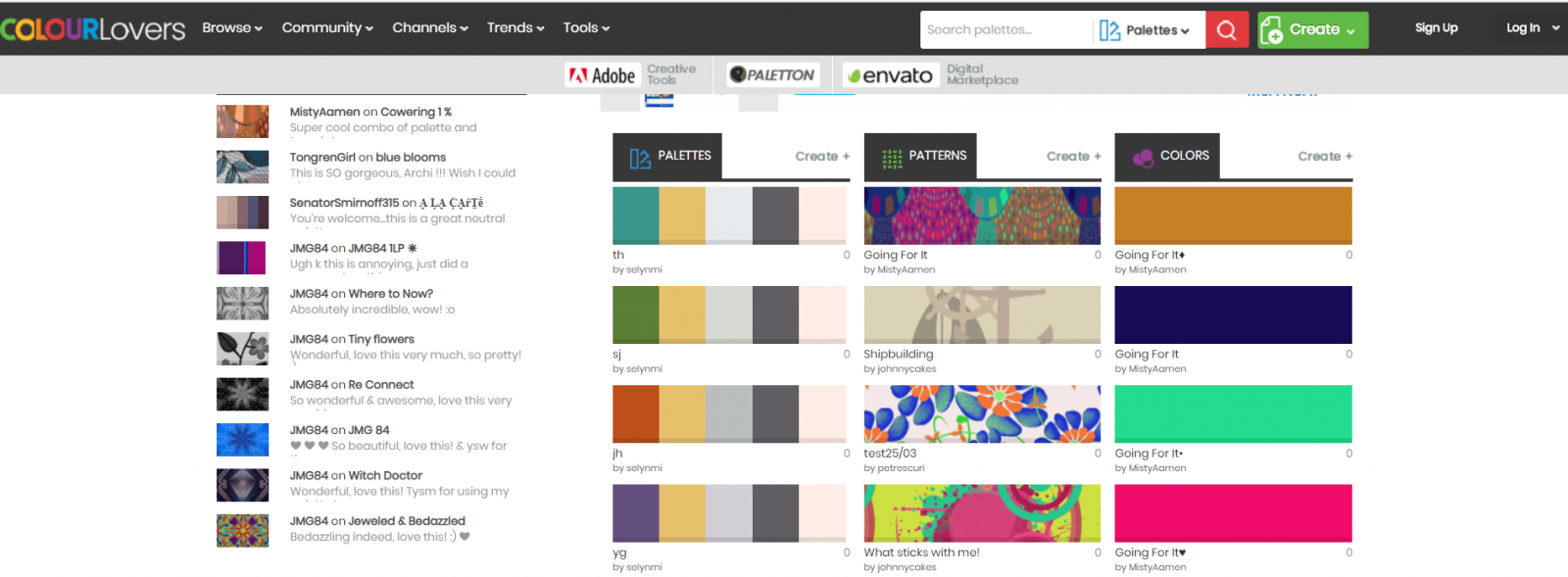Open the Adobe Creative Tools logo link
Image resolution: width=1568 pixels, height=577 pixels.
(x=632, y=75)
